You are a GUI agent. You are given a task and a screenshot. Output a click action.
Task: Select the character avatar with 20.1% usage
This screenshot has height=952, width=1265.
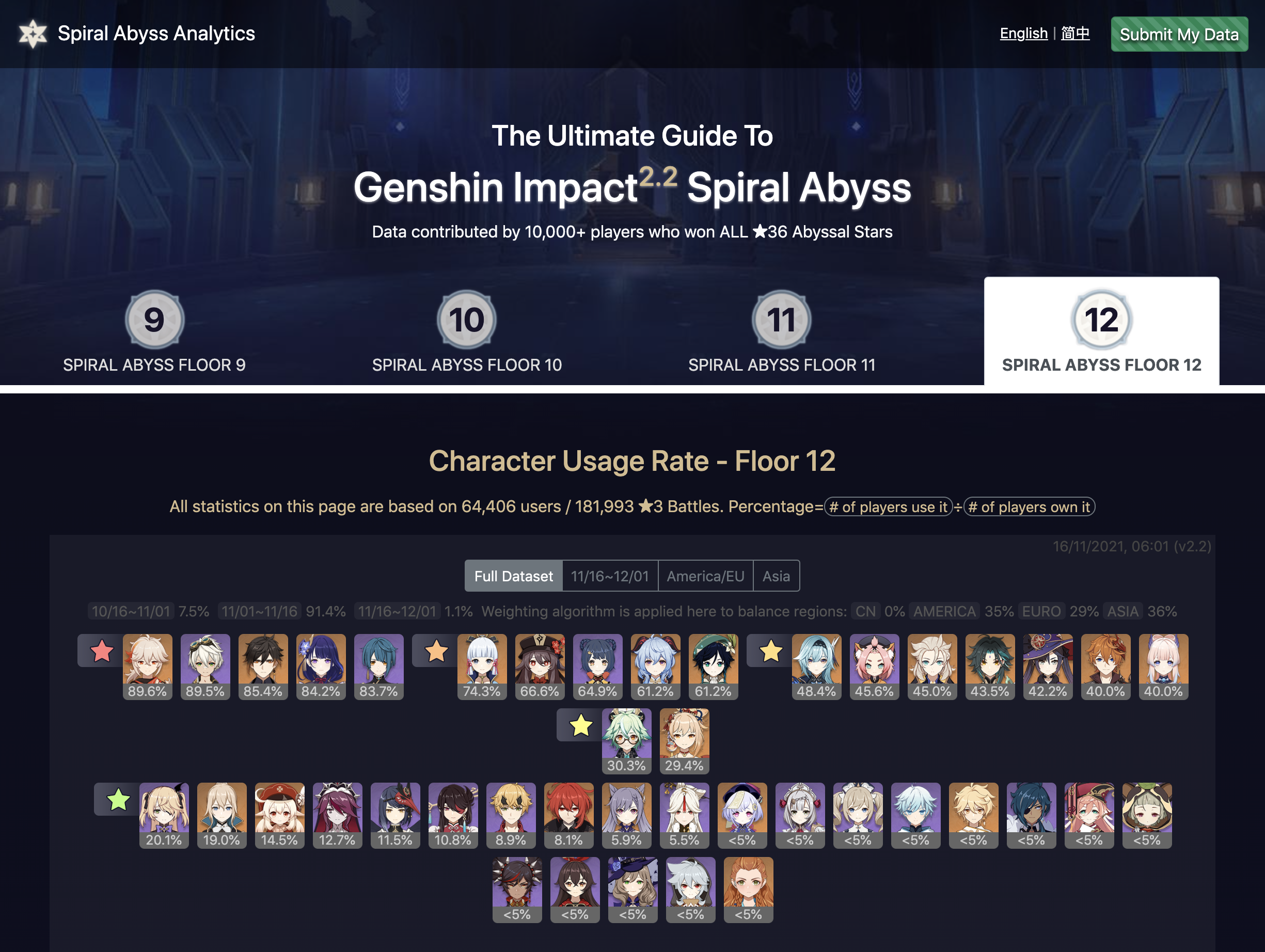coord(164,815)
